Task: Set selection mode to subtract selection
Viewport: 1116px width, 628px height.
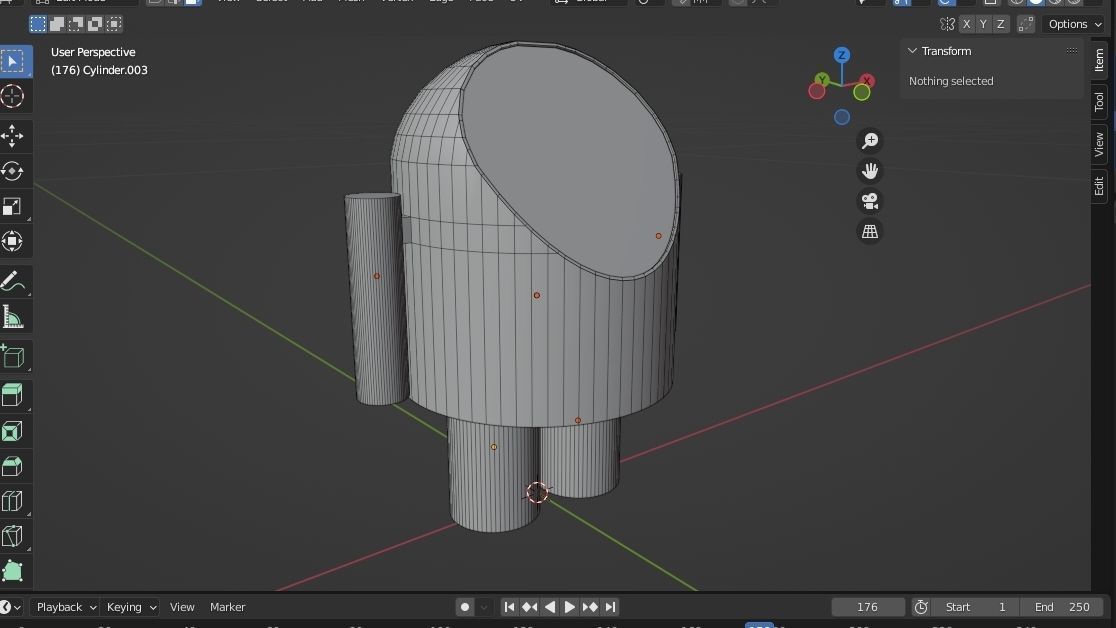Action: [x=75, y=24]
